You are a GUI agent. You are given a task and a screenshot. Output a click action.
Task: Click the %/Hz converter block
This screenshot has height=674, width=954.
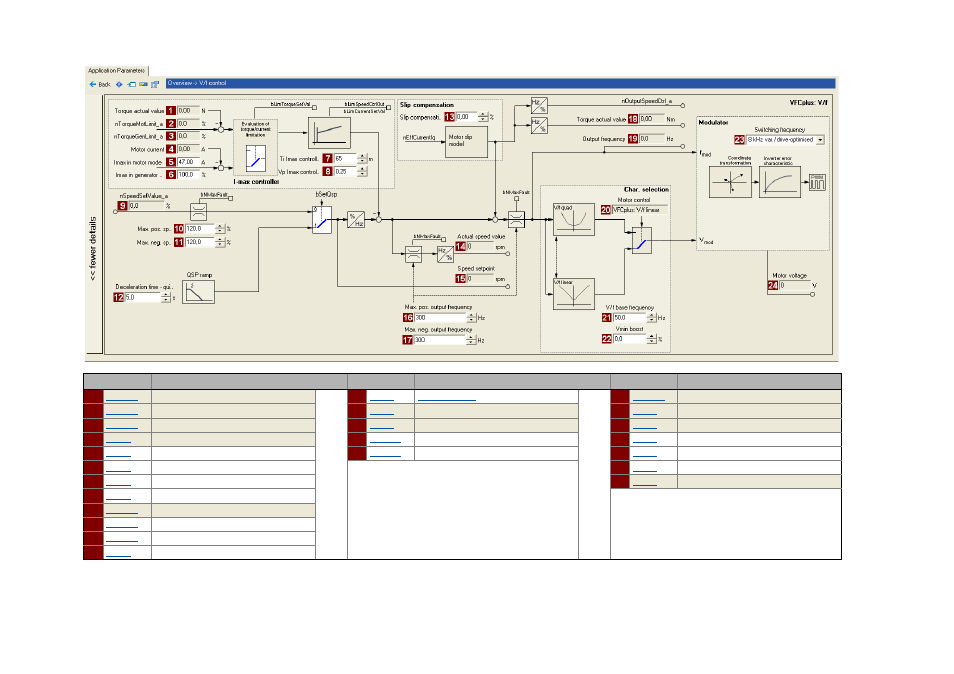(356, 220)
